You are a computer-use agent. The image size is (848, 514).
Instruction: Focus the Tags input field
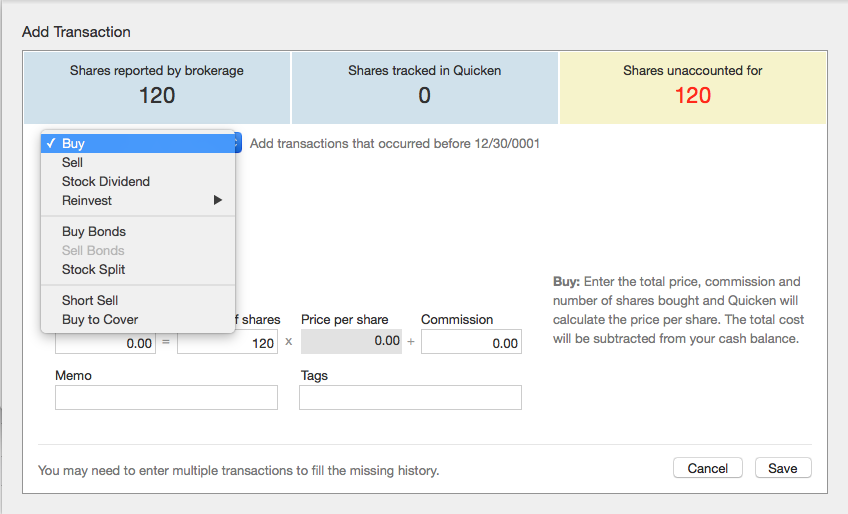tap(410, 398)
